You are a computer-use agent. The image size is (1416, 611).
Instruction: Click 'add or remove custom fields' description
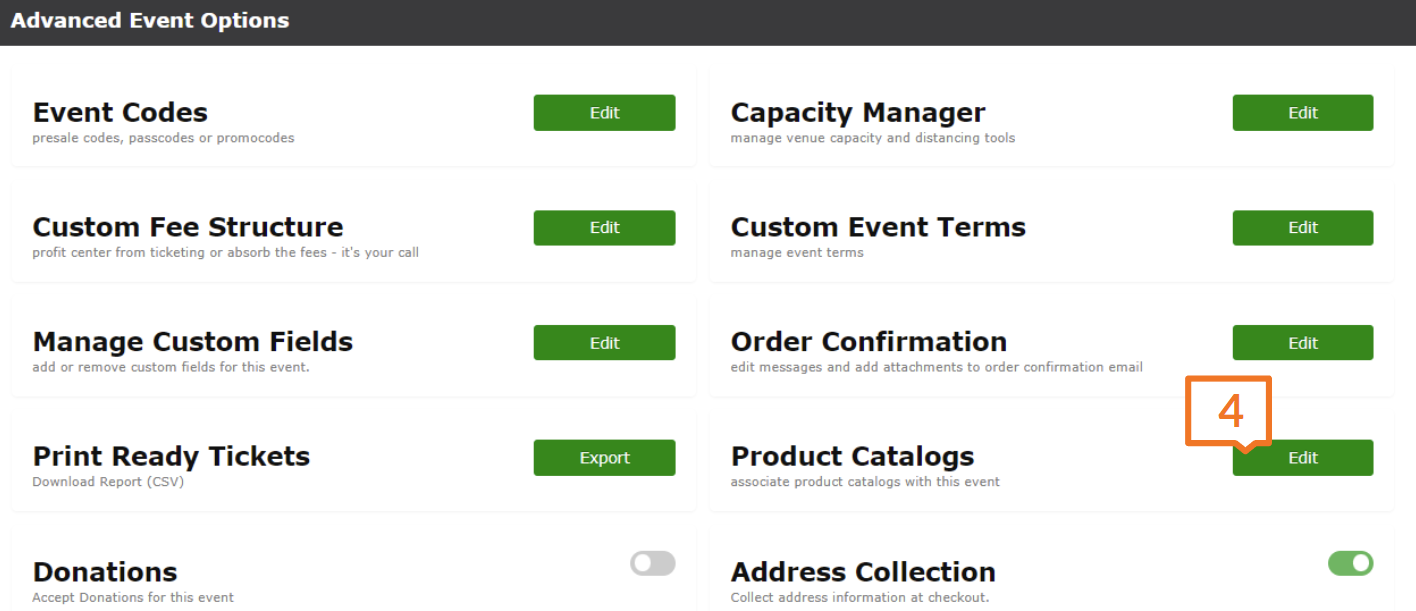coord(171,367)
